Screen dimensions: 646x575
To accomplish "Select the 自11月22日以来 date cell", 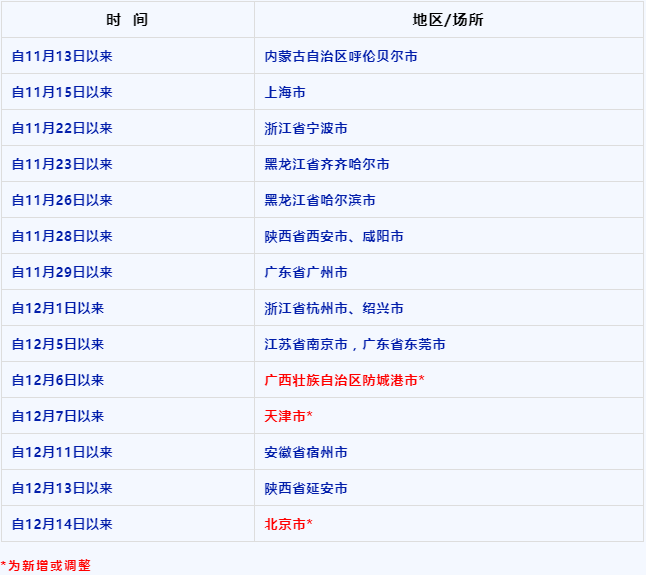I will pos(127,128).
